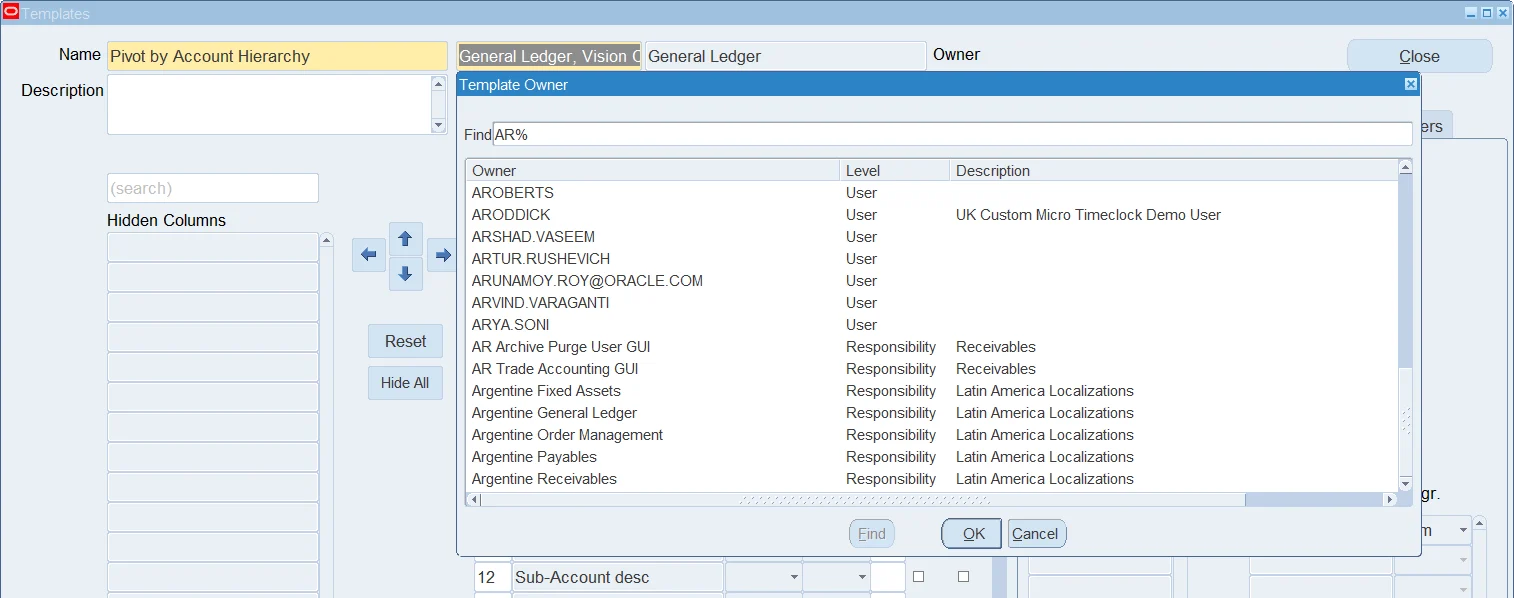
Task: Click the Owner column header
Action: (x=654, y=171)
